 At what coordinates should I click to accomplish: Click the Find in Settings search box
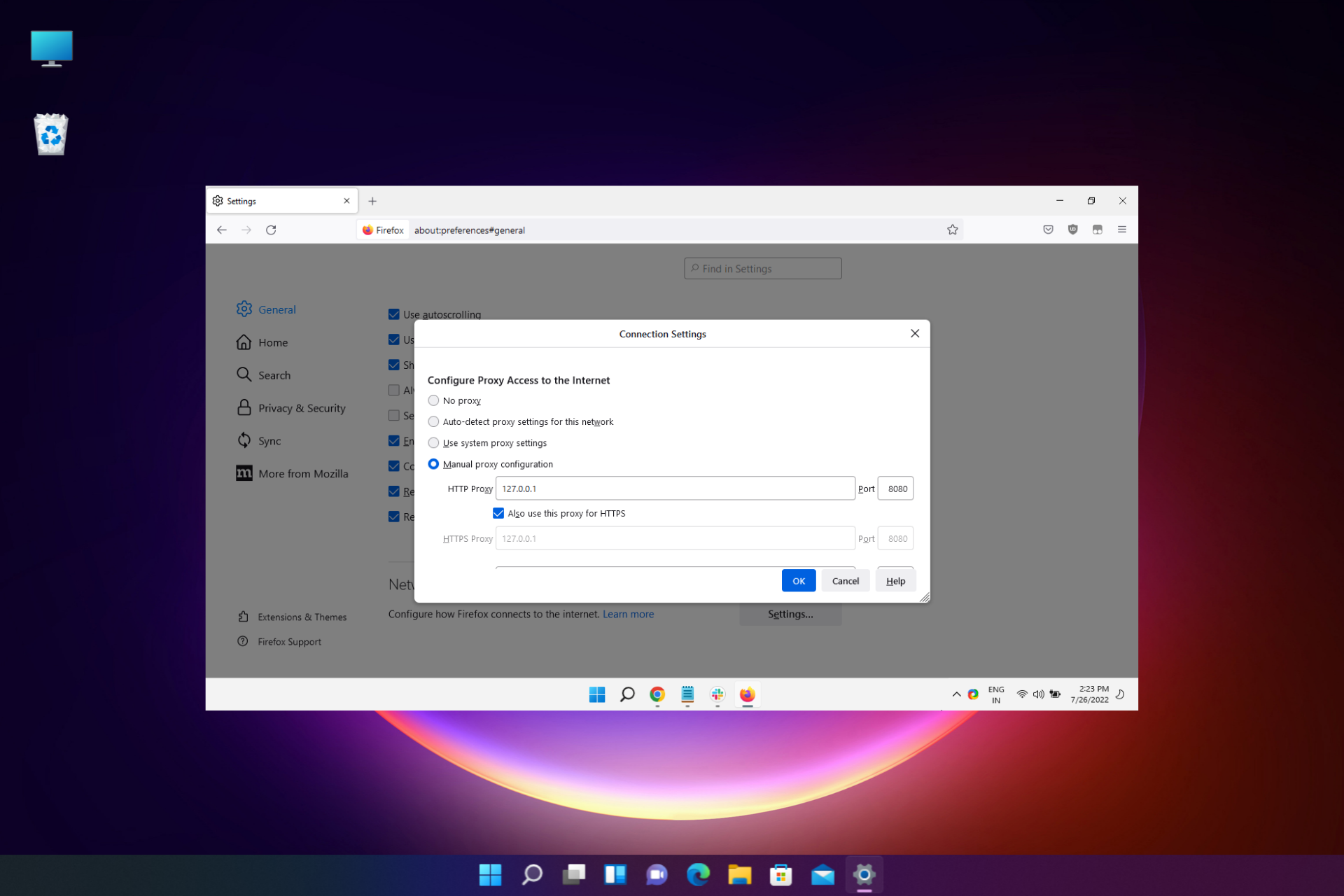click(x=762, y=268)
